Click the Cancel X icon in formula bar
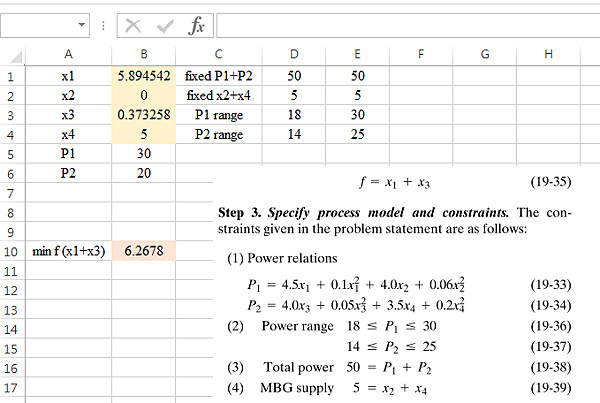 [x=133, y=26]
